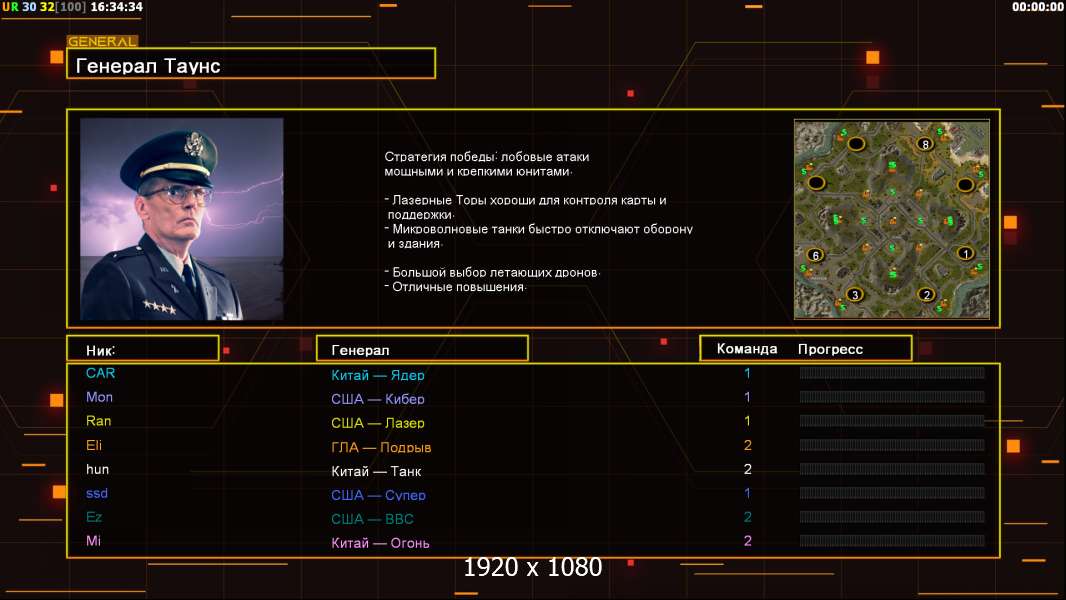The image size is (1066, 600).
Task: Click the Генерал Таунс title box
Action: pos(251,65)
